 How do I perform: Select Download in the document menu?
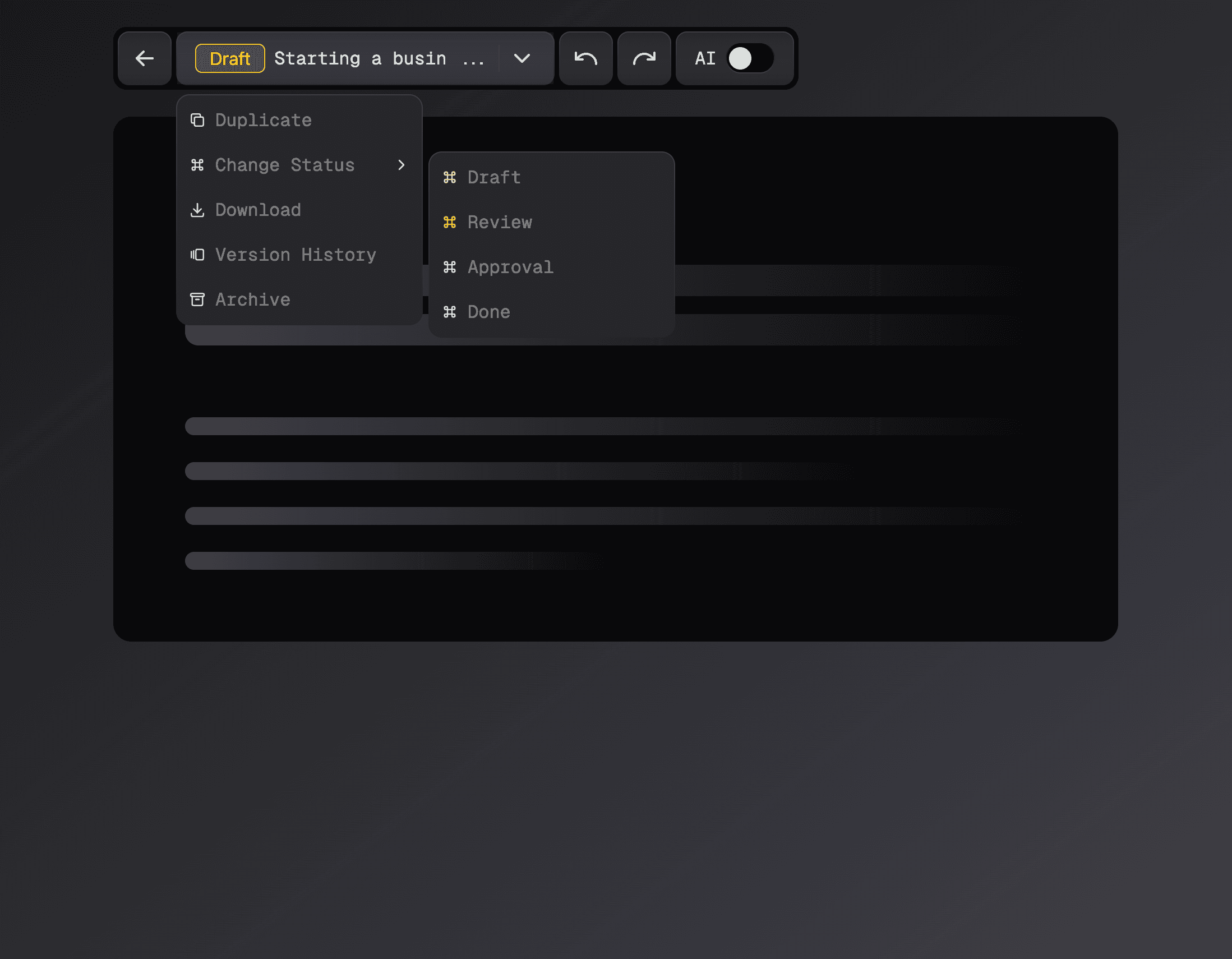coord(299,210)
